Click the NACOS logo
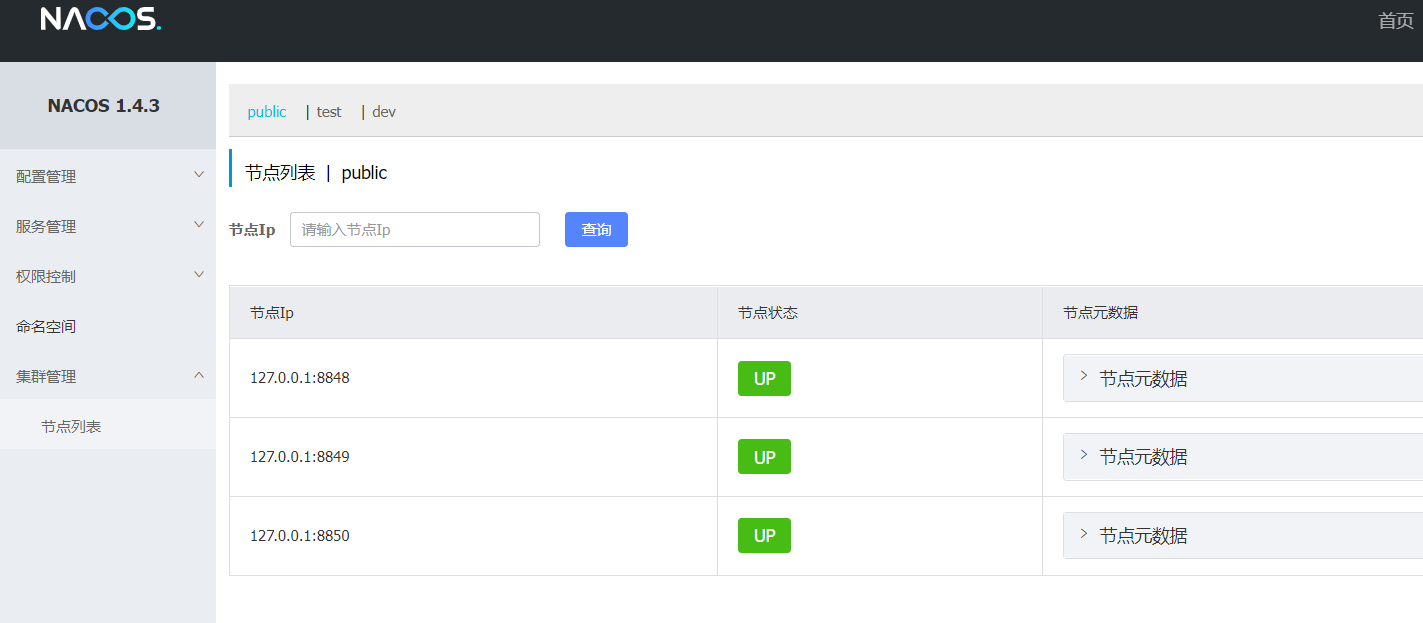1423x623 pixels. [100, 19]
